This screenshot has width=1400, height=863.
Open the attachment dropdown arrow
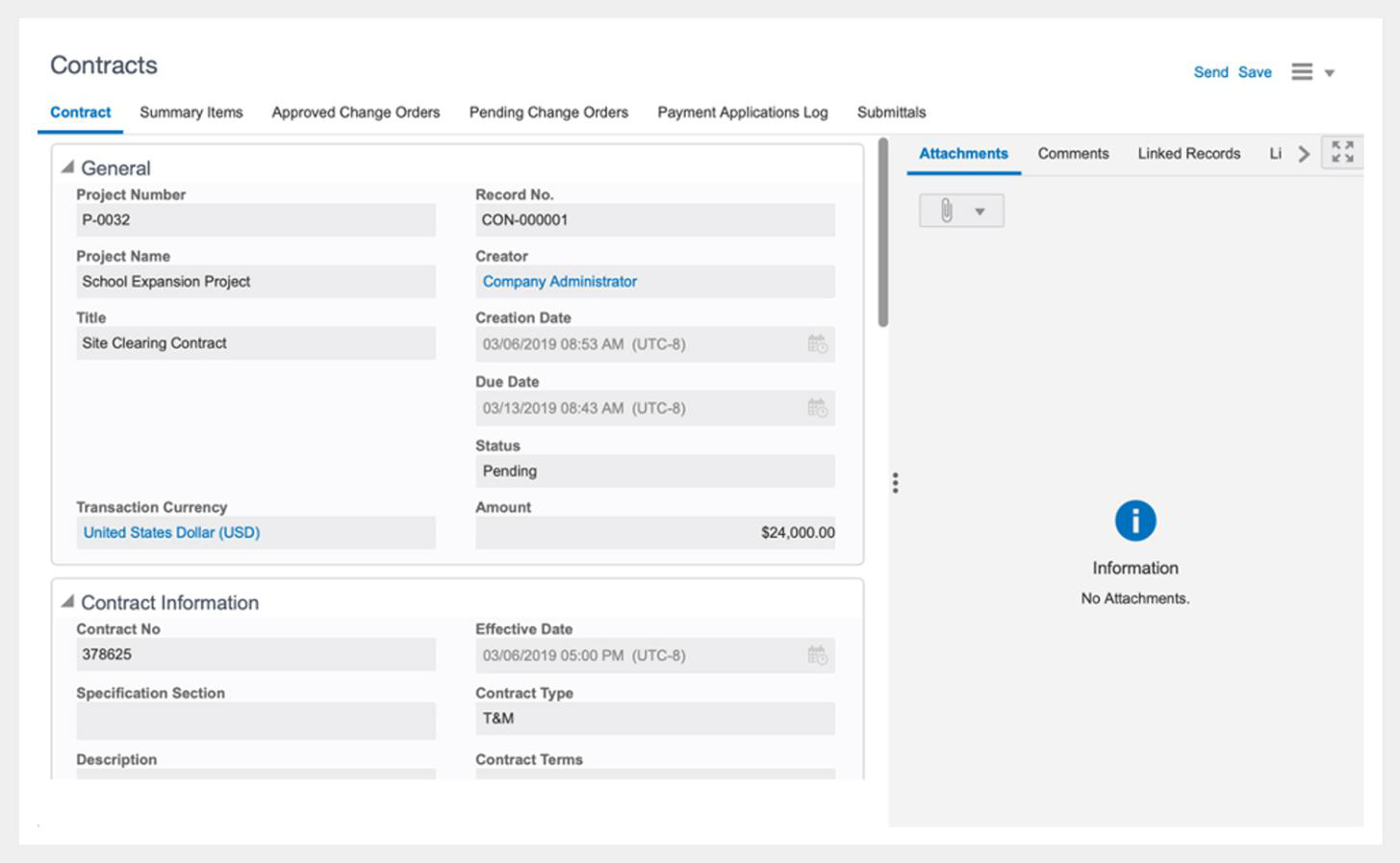click(x=980, y=212)
